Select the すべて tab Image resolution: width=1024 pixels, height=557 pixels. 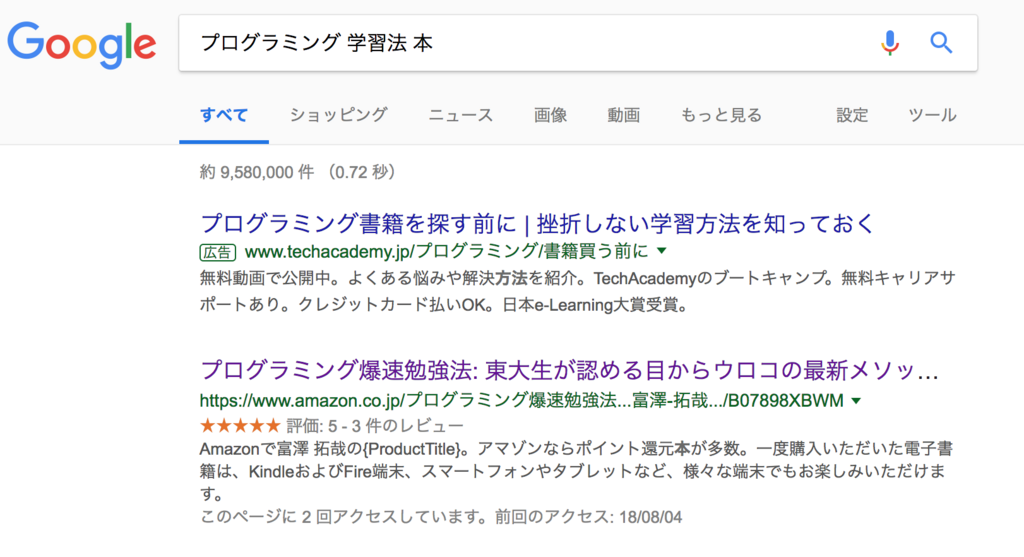pos(224,116)
